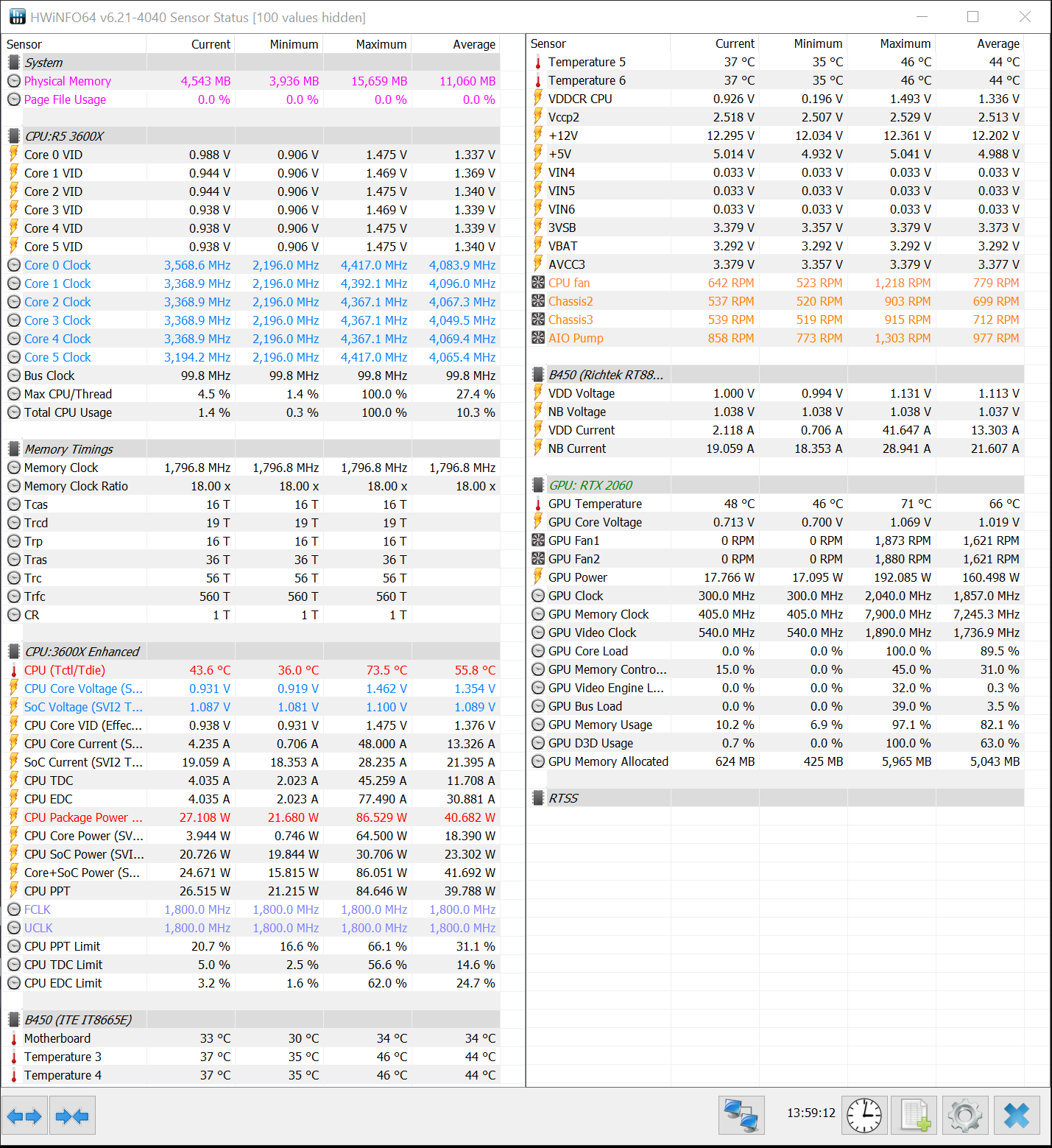Select the NB Voltage sensor label
The width and height of the screenshot is (1052, 1148).
[577, 412]
